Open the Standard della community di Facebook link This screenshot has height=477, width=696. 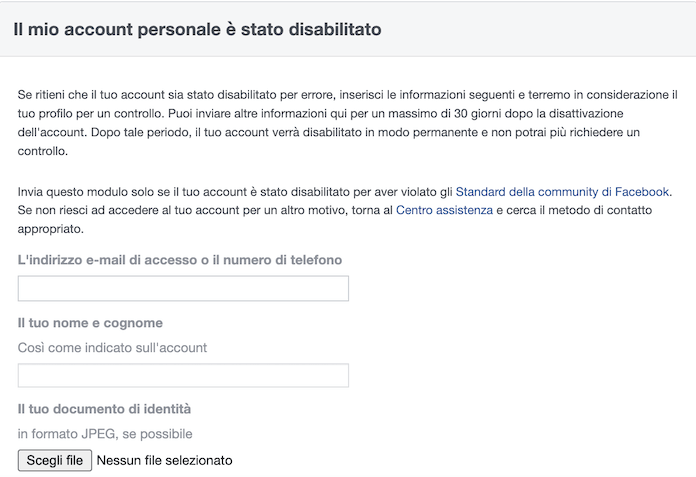point(562,191)
